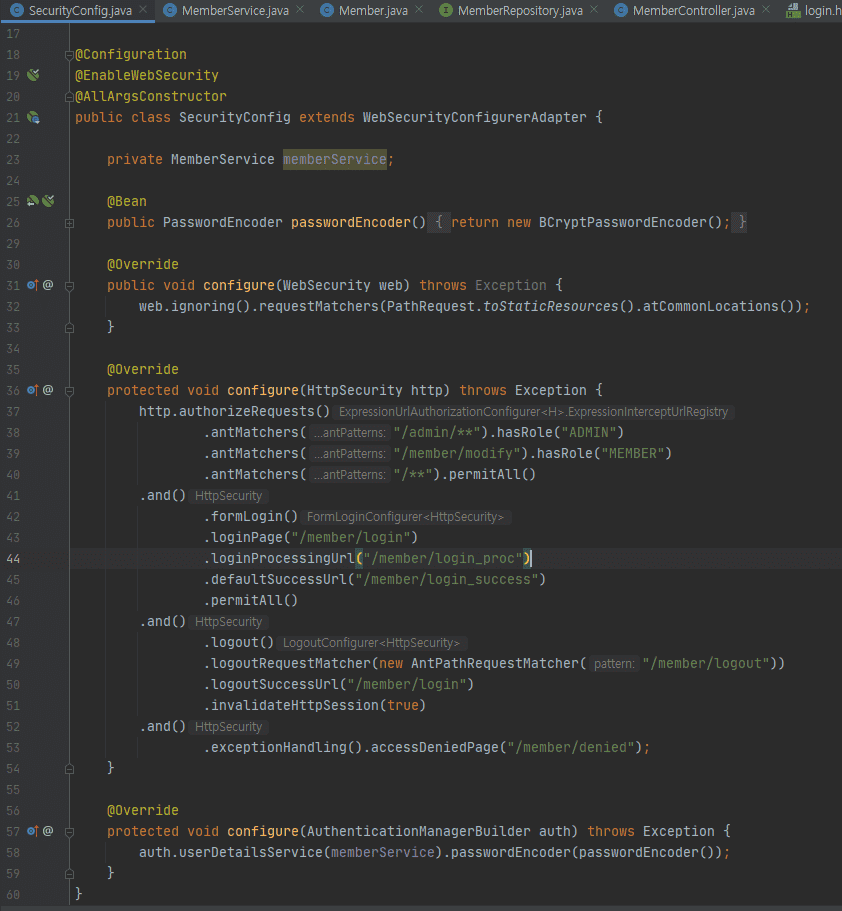Click the @ gutter marker on line 57
This screenshot has height=911, width=842.
point(48,831)
